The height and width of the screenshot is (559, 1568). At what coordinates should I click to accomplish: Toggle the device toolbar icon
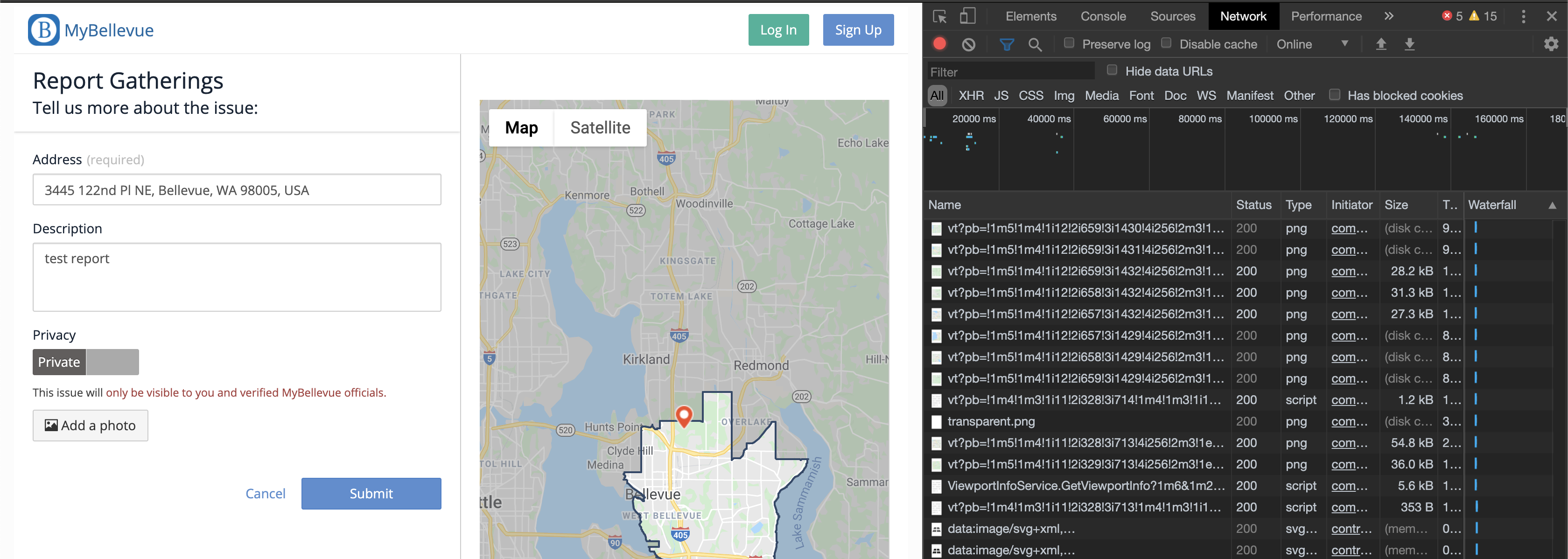coord(967,16)
